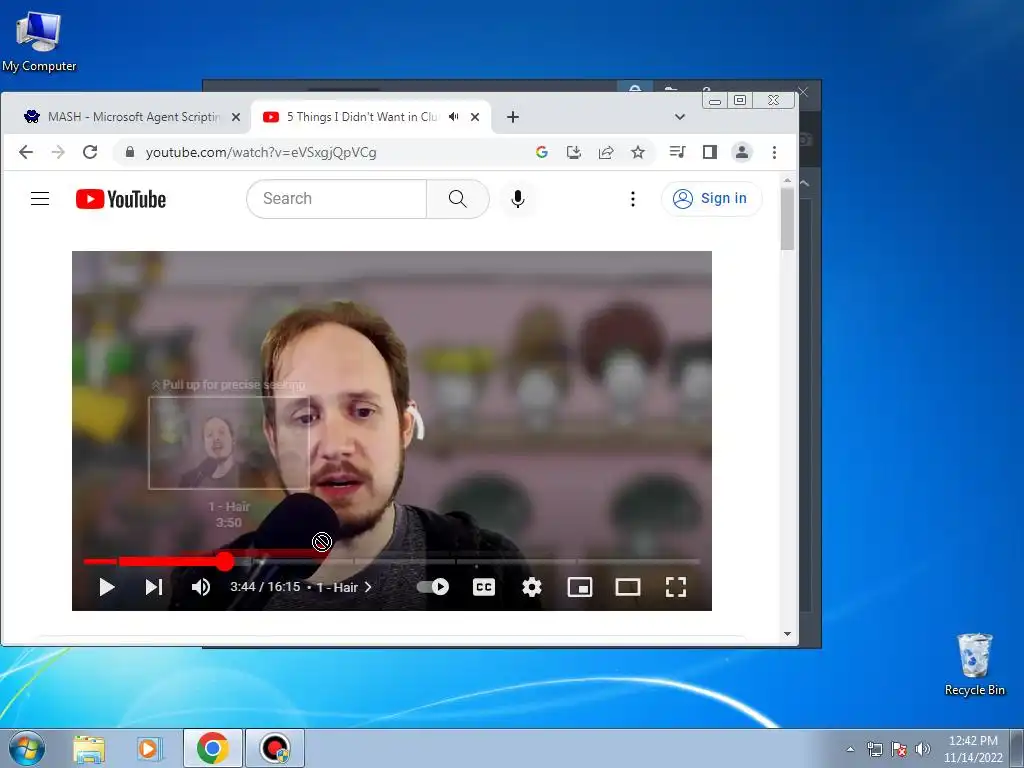
Task: Open Windows Explorer from taskbar
Action: [89, 748]
